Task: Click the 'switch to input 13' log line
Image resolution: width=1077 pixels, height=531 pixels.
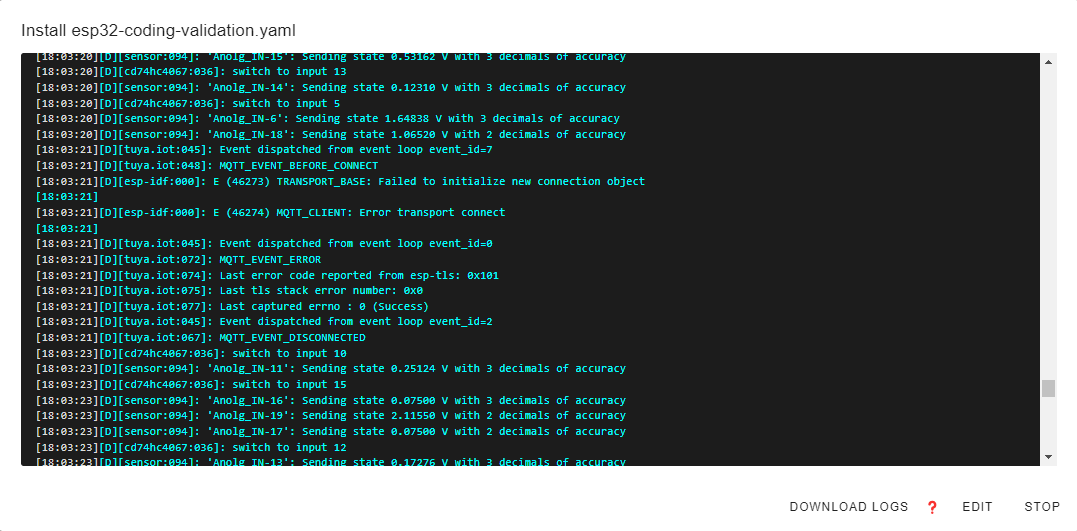Action: click(190, 72)
